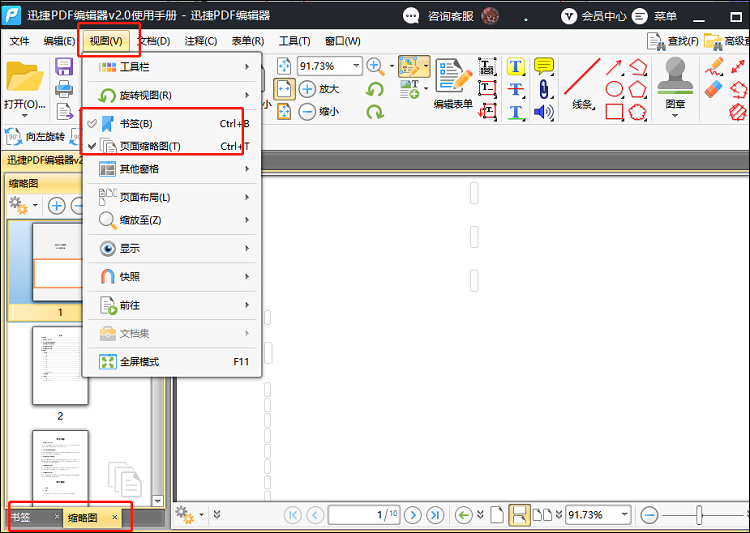Click the clockwise rotate green arrow
This screenshot has height=533, width=750.
click(375, 111)
